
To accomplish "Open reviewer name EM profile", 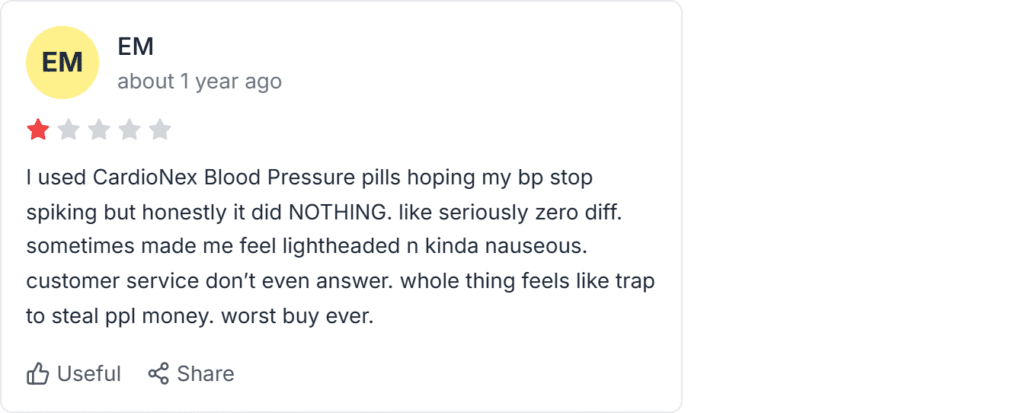I will (136, 47).
